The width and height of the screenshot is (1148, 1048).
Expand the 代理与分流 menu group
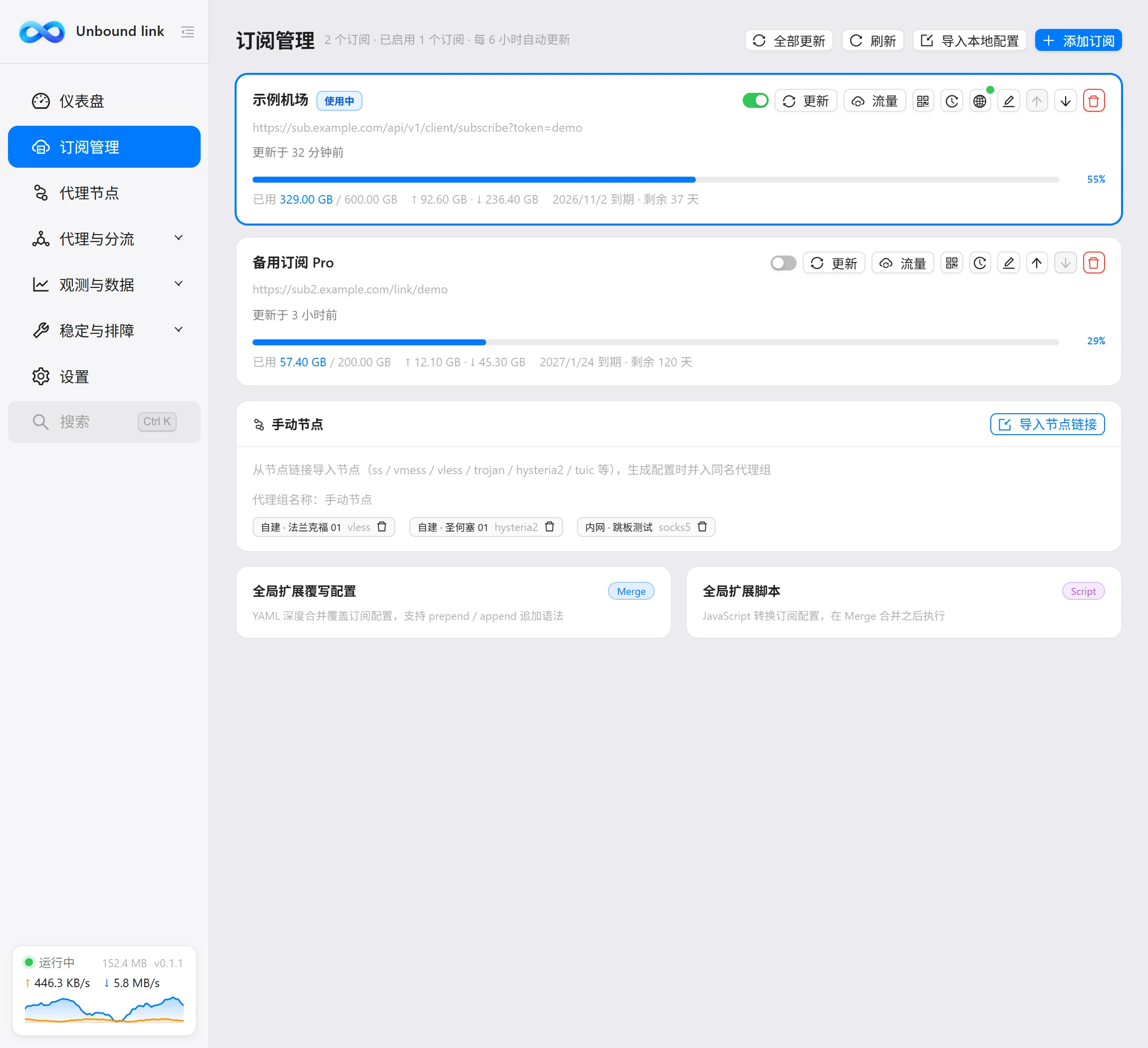coord(104,239)
